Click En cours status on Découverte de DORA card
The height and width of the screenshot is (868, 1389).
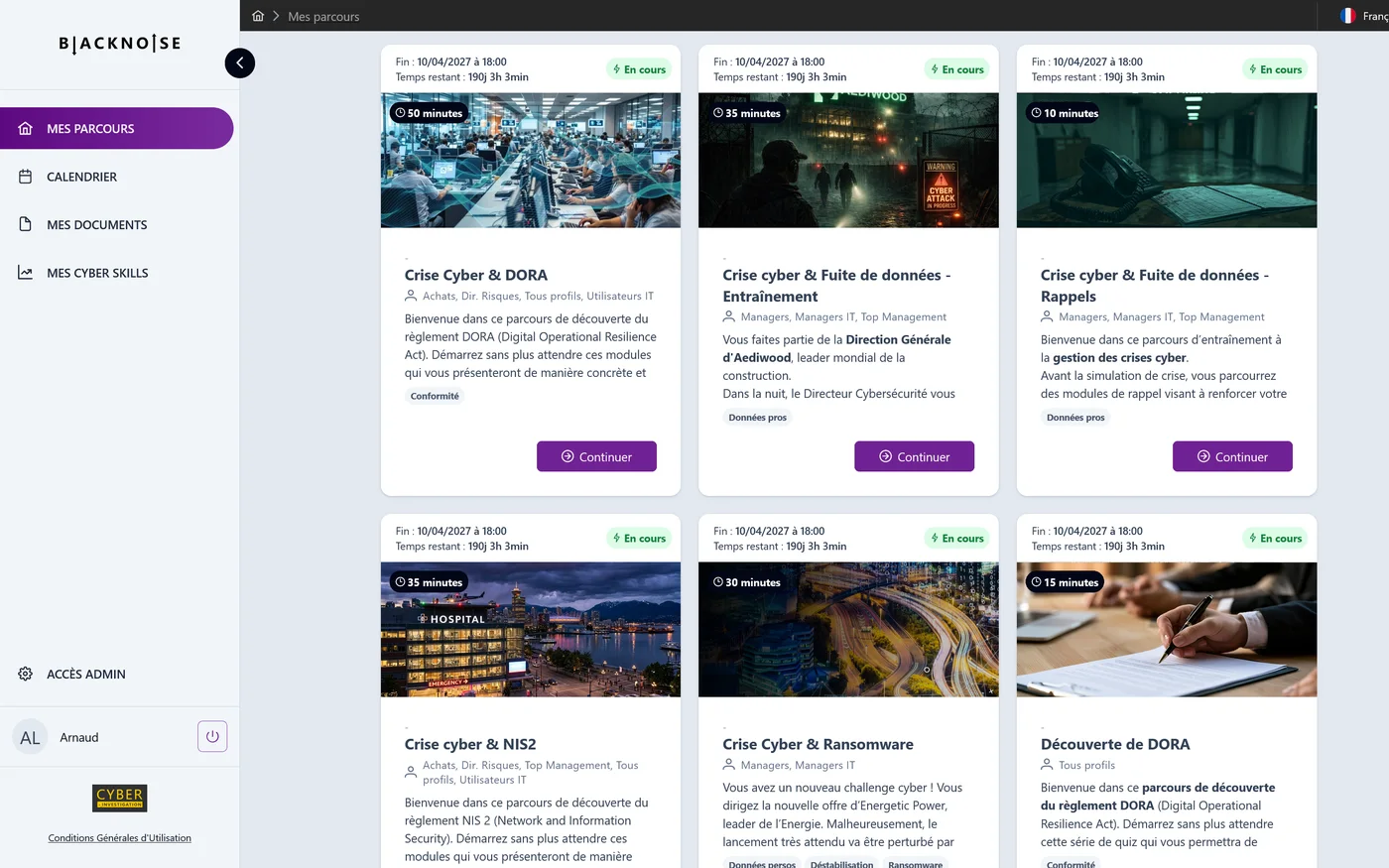[x=1275, y=539]
